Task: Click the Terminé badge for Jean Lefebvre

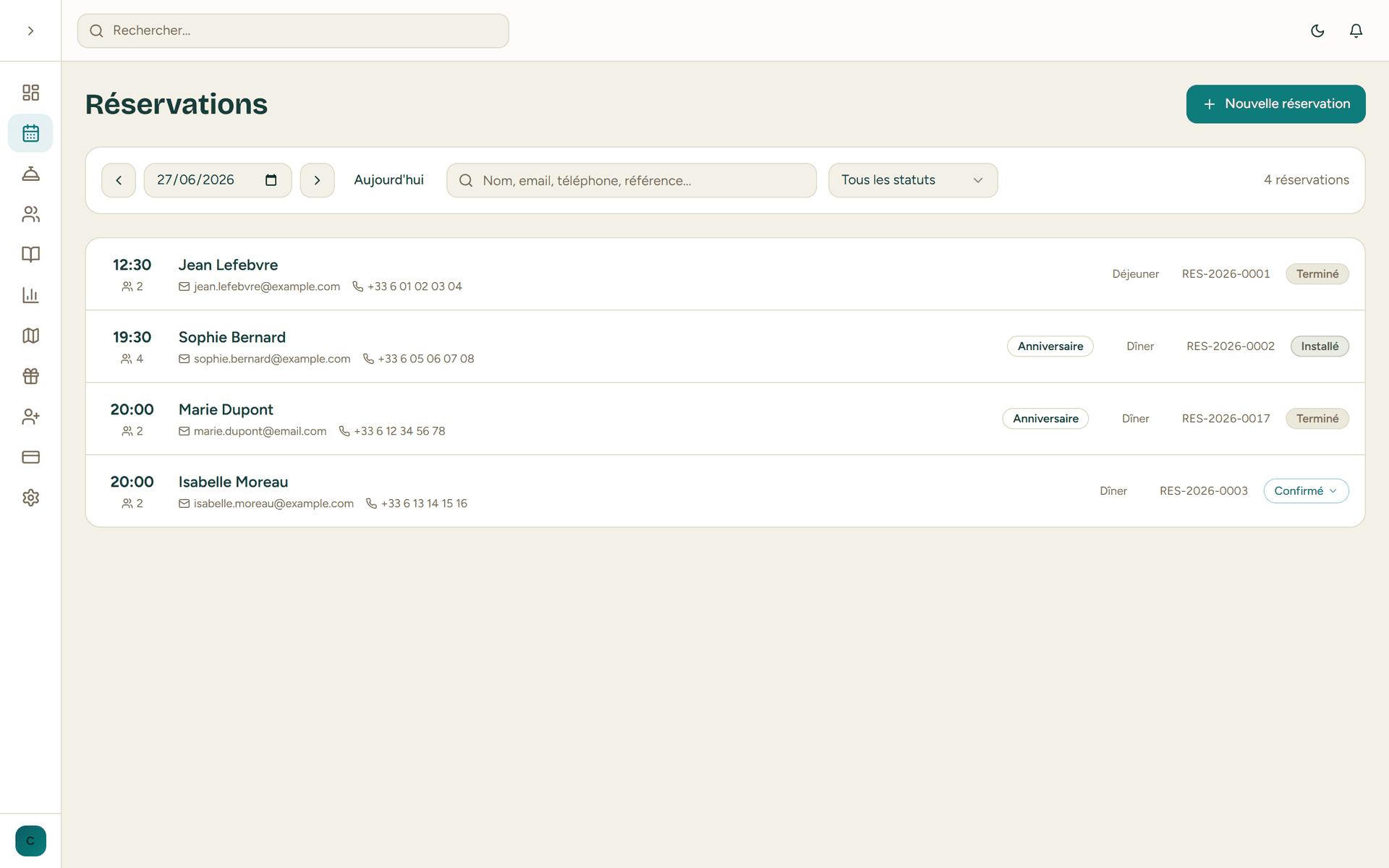Action: tap(1317, 274)
